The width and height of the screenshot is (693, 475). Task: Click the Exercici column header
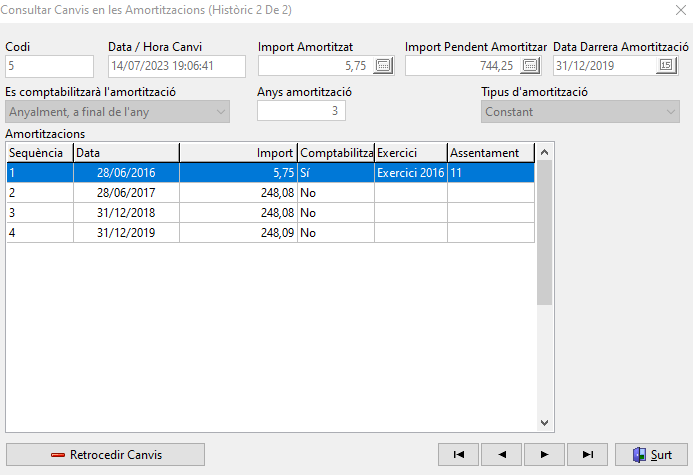click(411, 153)
